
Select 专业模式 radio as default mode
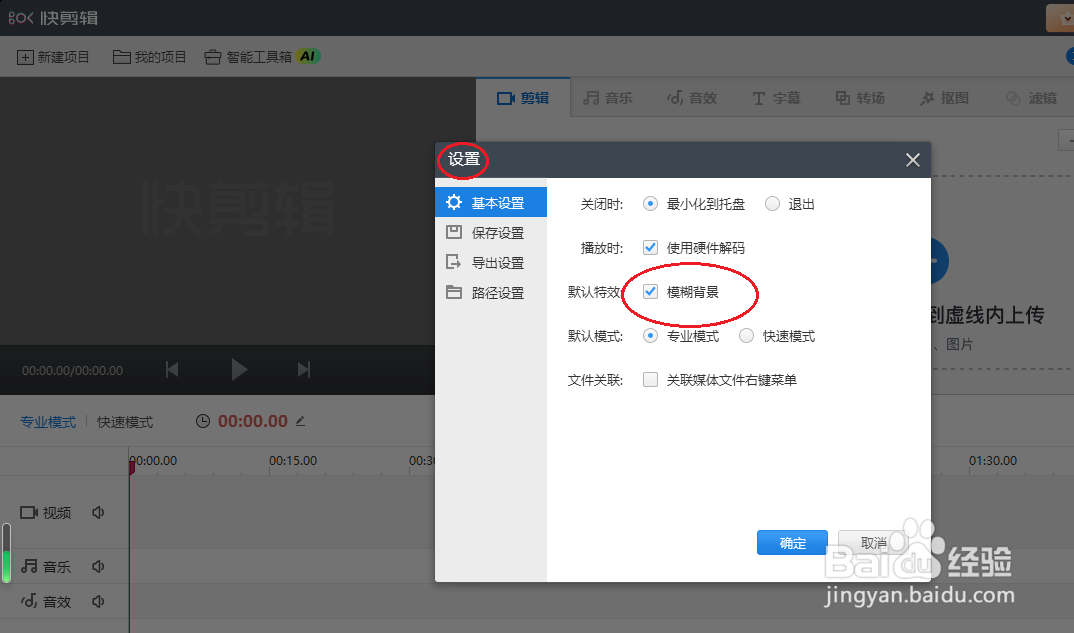click(650, 336)
